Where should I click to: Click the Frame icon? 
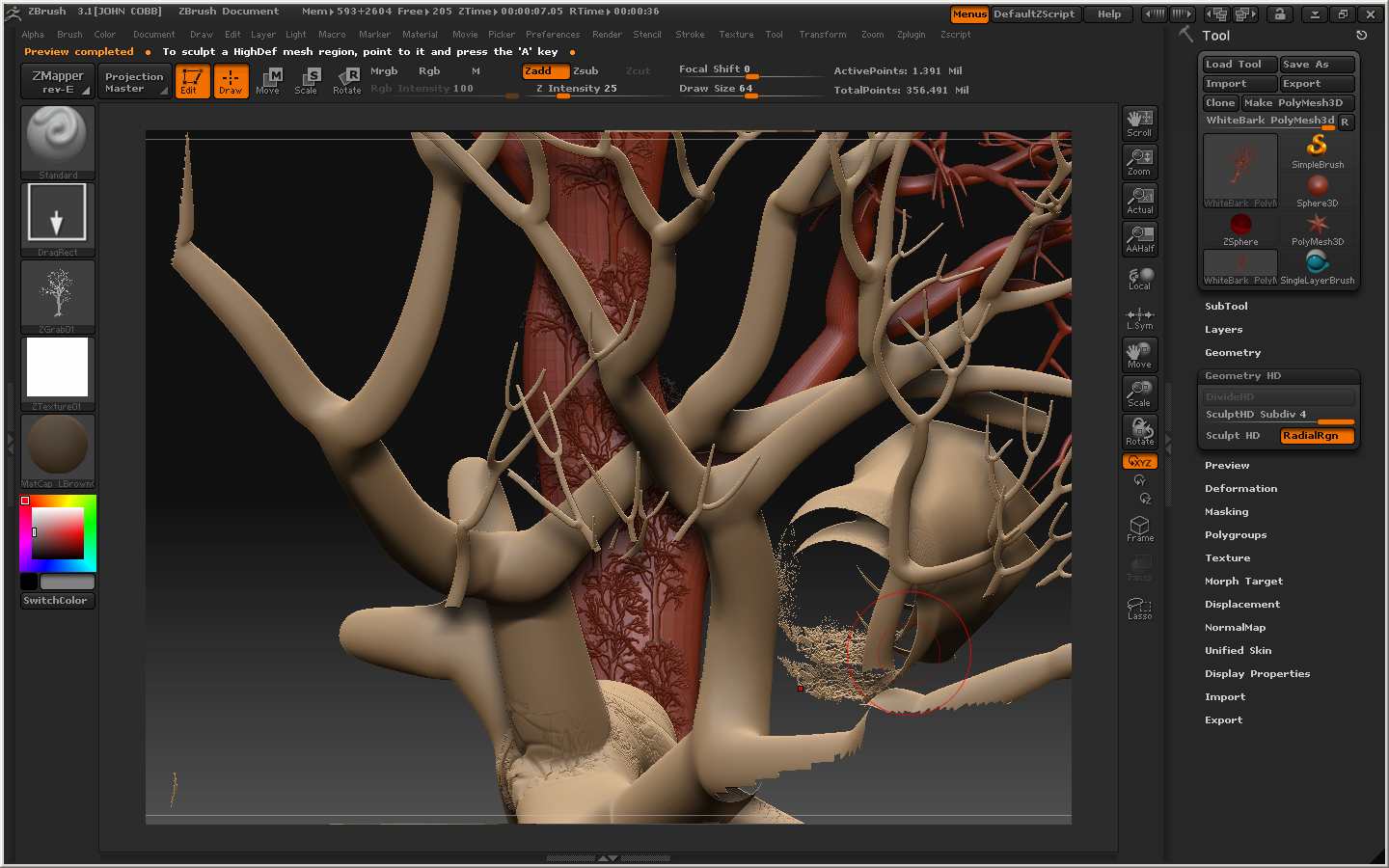1139,529
